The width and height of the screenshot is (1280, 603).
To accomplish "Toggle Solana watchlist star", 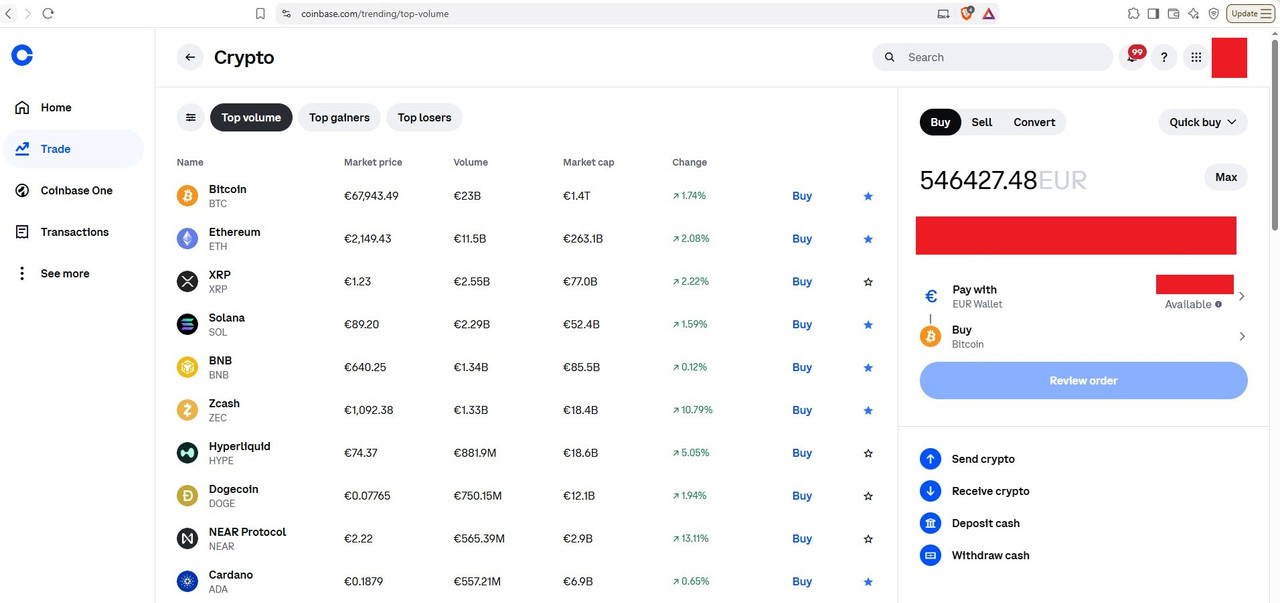I will 868,324.
